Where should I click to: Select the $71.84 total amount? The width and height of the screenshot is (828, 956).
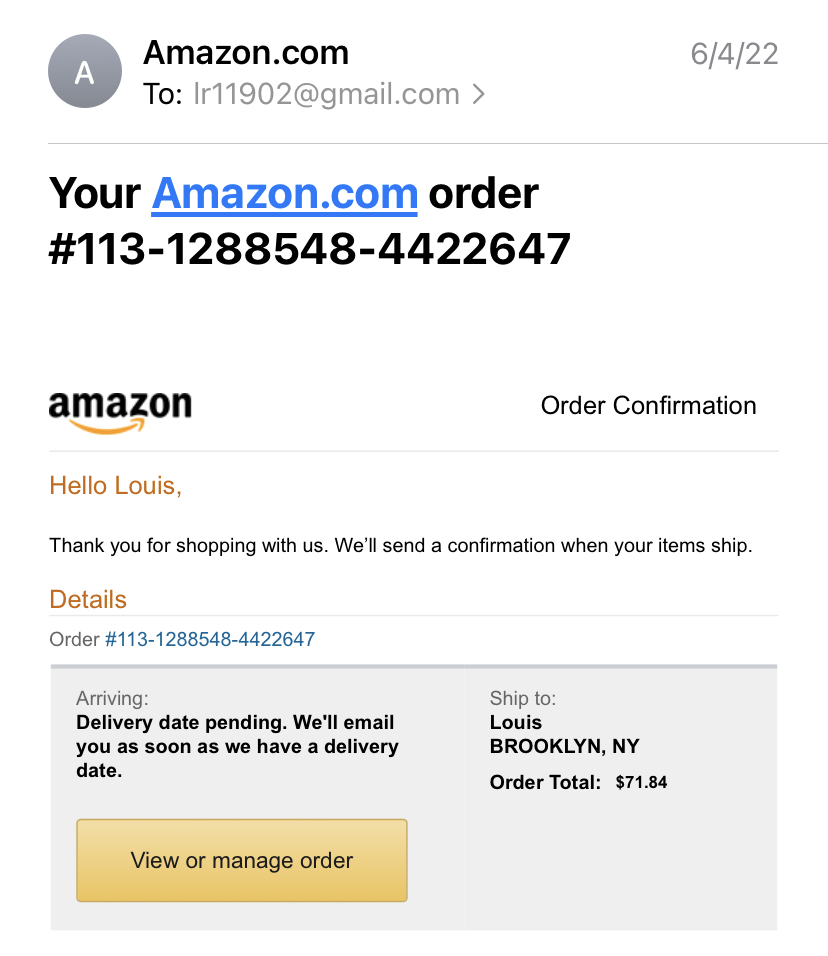(x=641, y=782)
